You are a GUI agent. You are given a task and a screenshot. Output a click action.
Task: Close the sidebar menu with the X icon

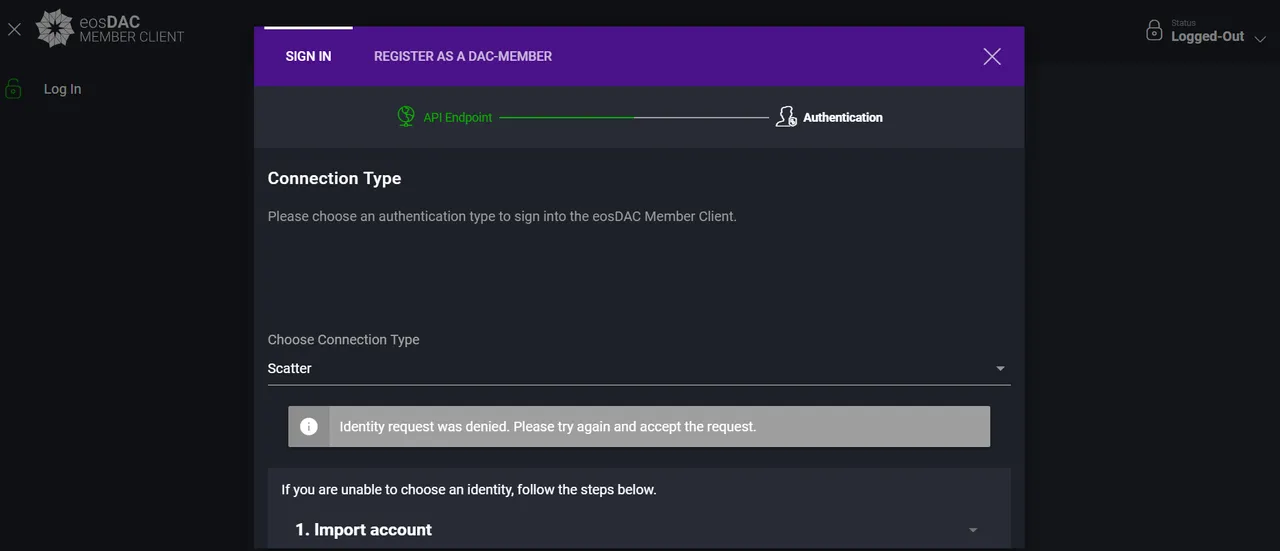point(14,30)
